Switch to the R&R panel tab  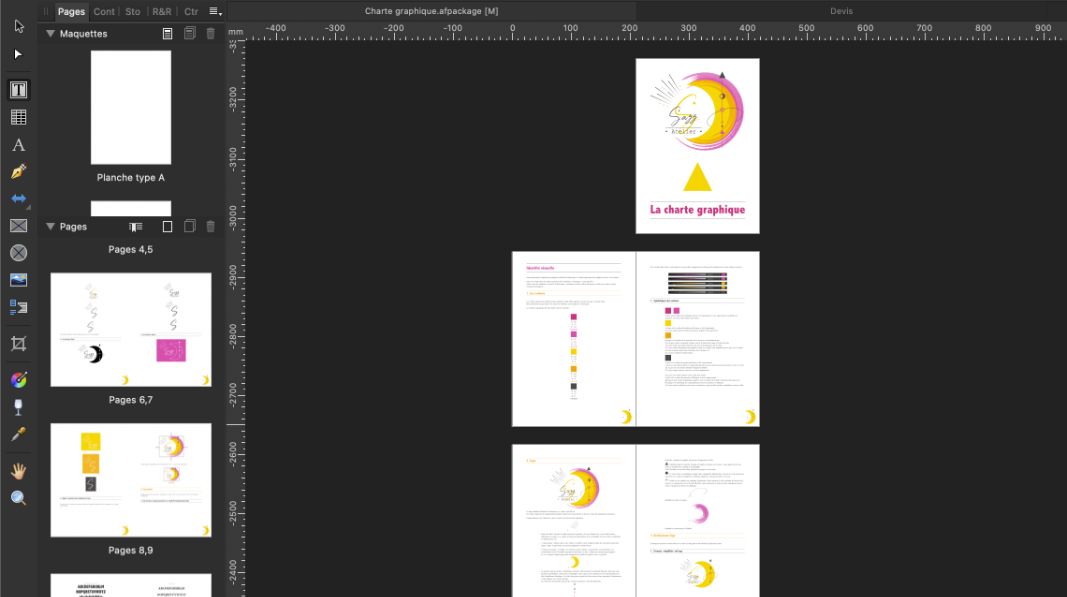(x=161, y=12)
